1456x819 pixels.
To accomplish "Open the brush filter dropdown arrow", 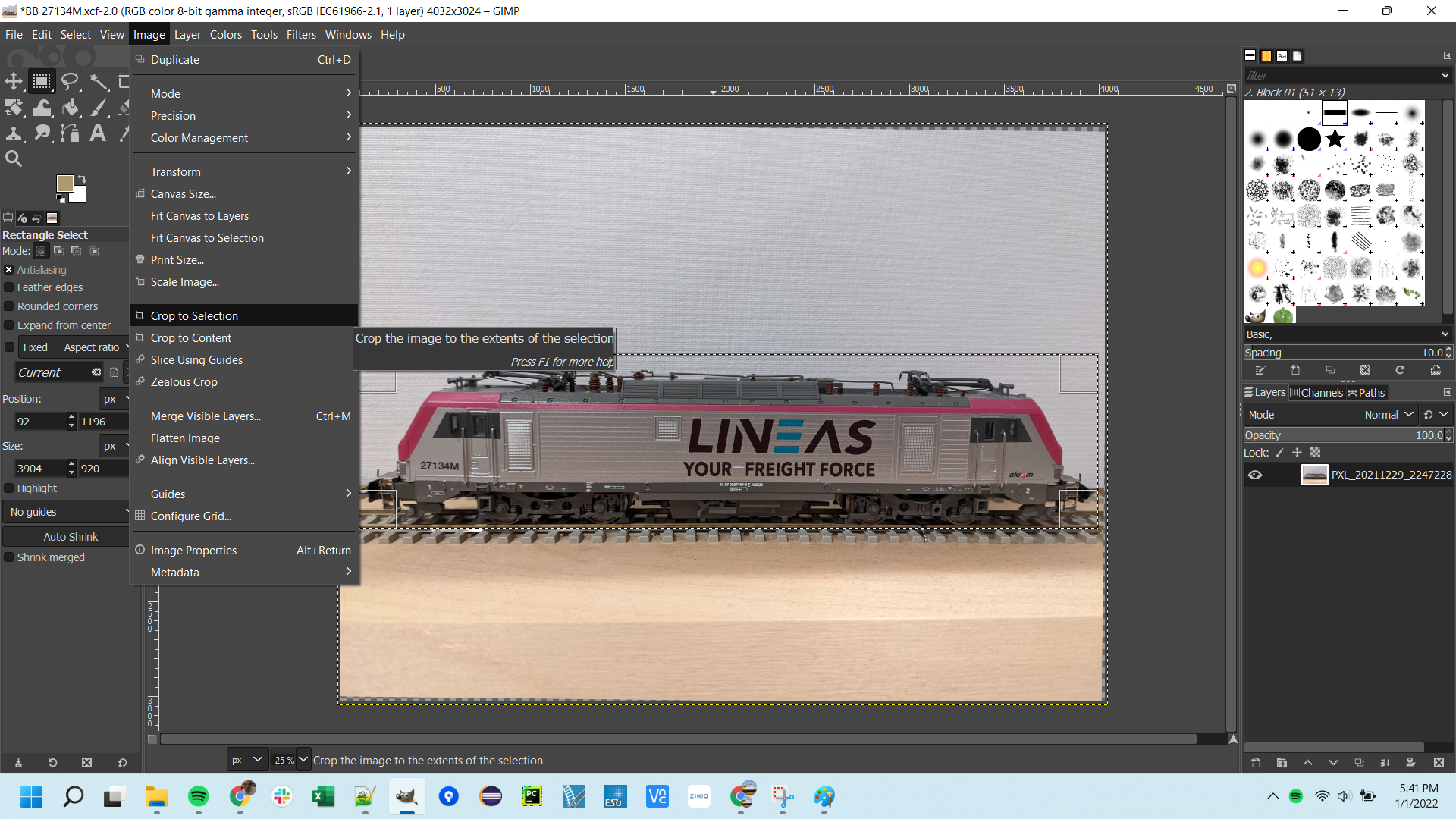I will coord(1445,76).
